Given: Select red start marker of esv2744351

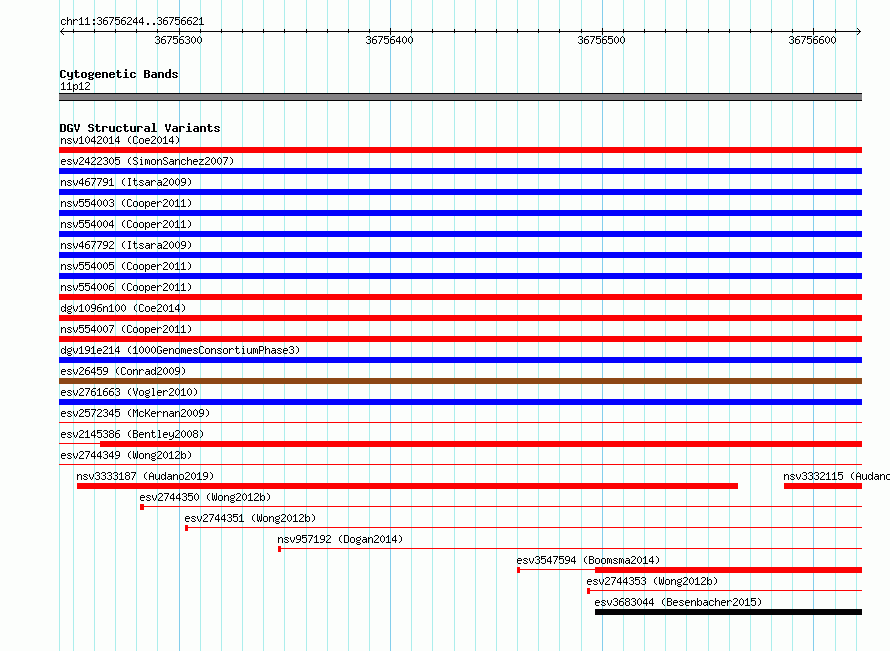Looking at the screenshot, I should click(x=187, y=528).
